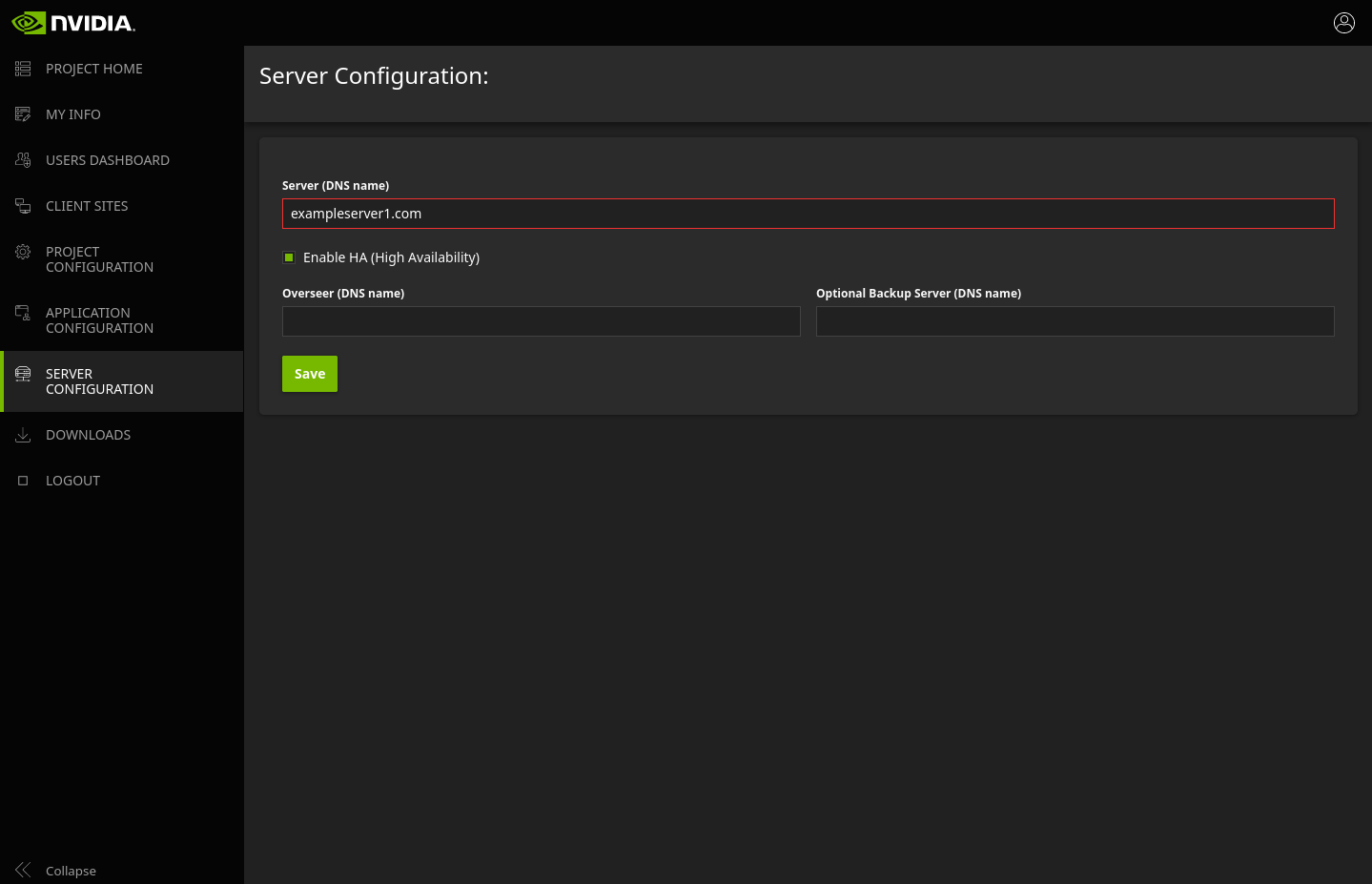Click the NVIDIA logo

(x=73, y=23)
